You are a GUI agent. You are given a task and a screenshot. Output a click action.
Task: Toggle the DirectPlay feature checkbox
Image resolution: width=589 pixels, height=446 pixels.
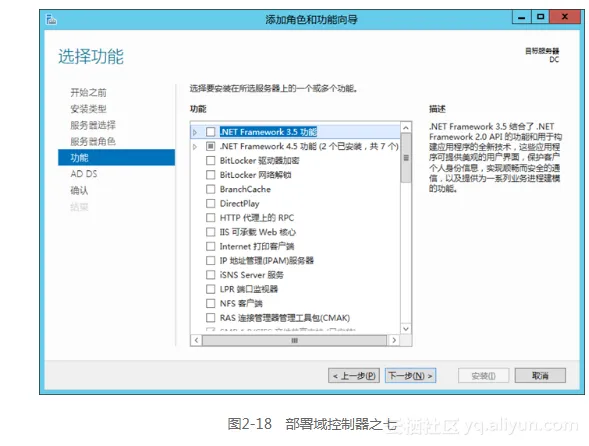[211, 203]
